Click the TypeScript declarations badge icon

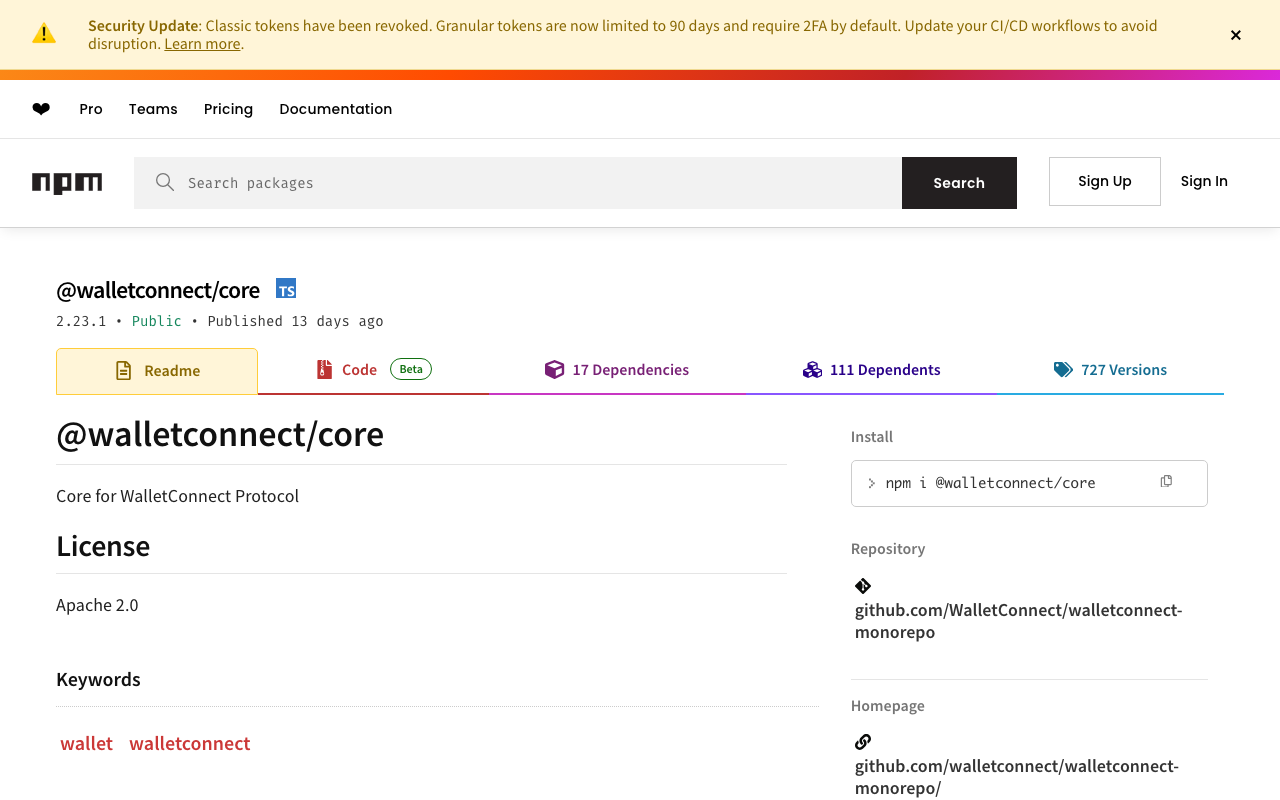[x=286, y=289]
